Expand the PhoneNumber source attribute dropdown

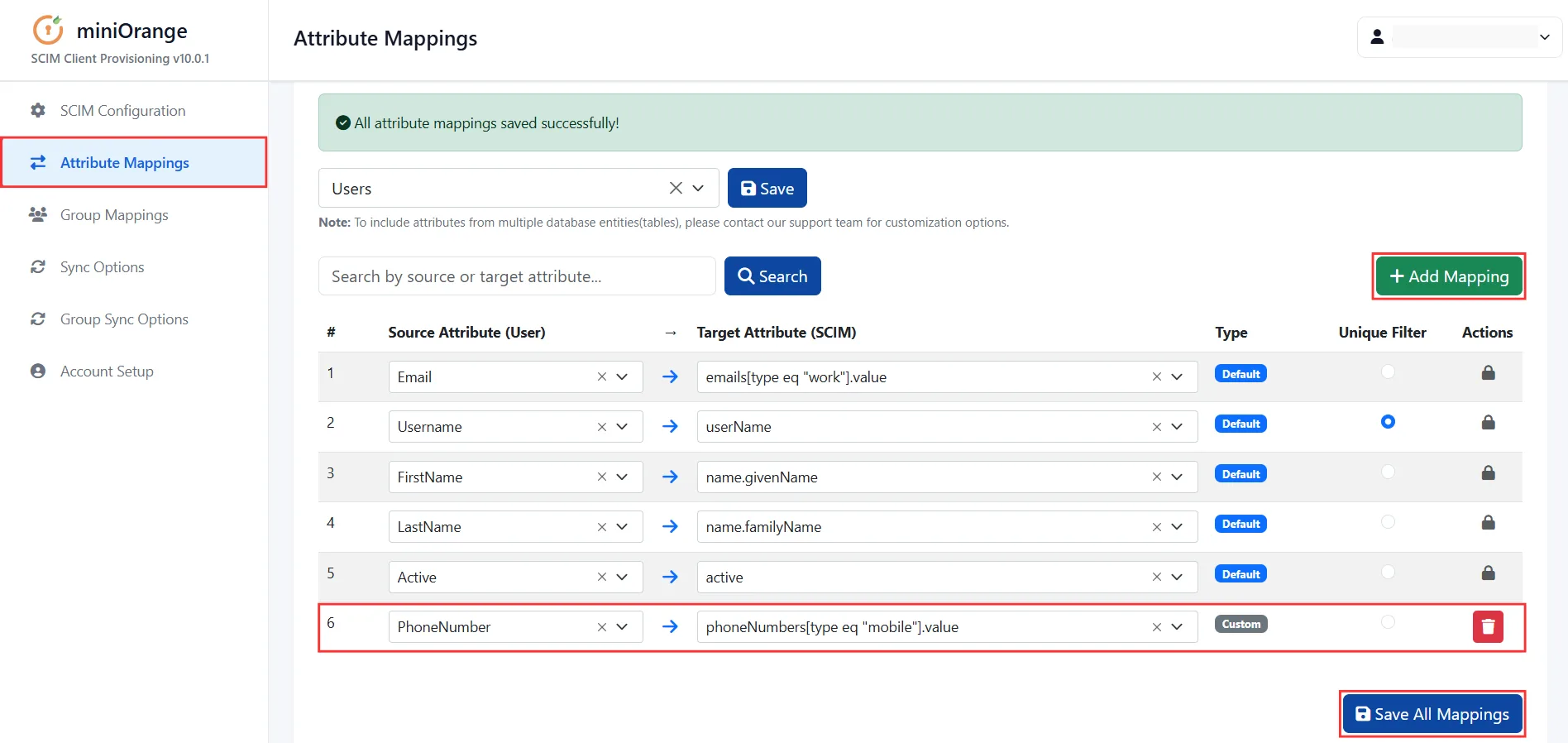tap(622, 627)
